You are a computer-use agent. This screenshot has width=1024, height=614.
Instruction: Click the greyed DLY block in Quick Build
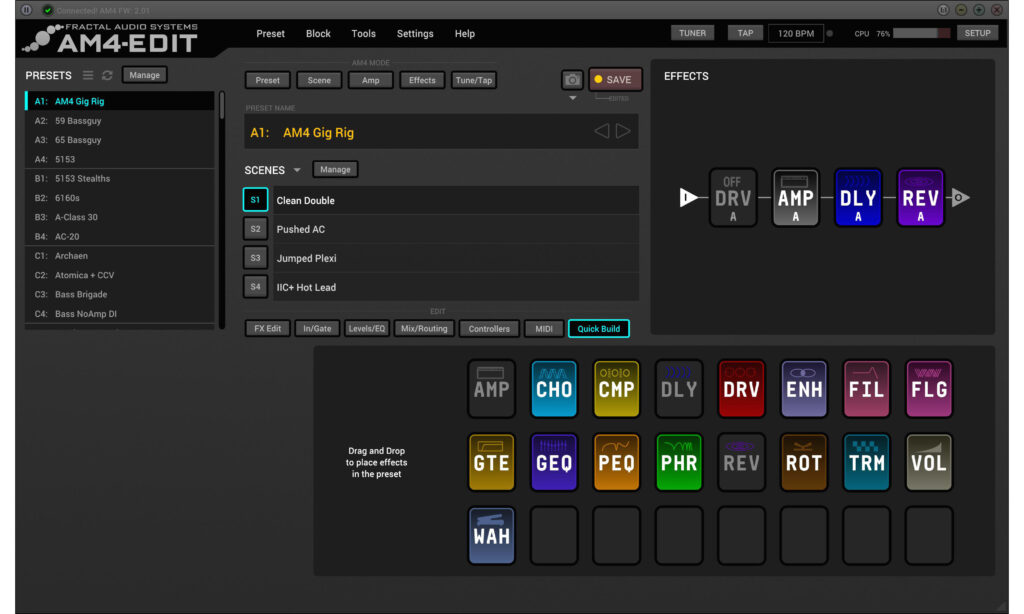[x=679, y=389]
